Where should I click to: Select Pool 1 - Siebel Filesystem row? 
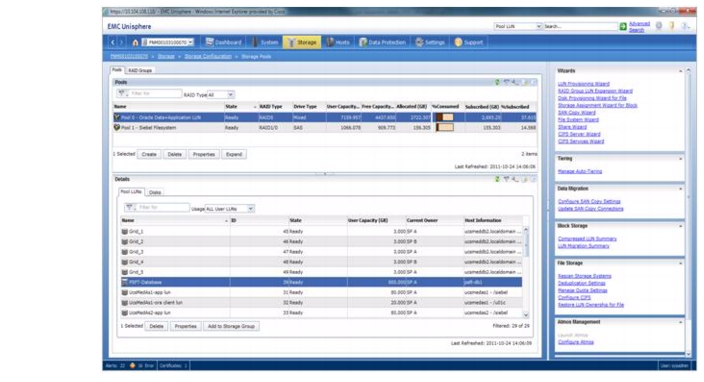[x=325, y=127]
